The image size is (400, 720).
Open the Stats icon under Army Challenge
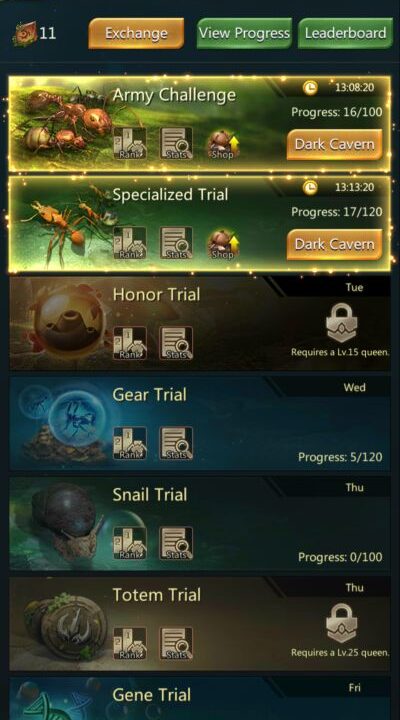point(176,143)
